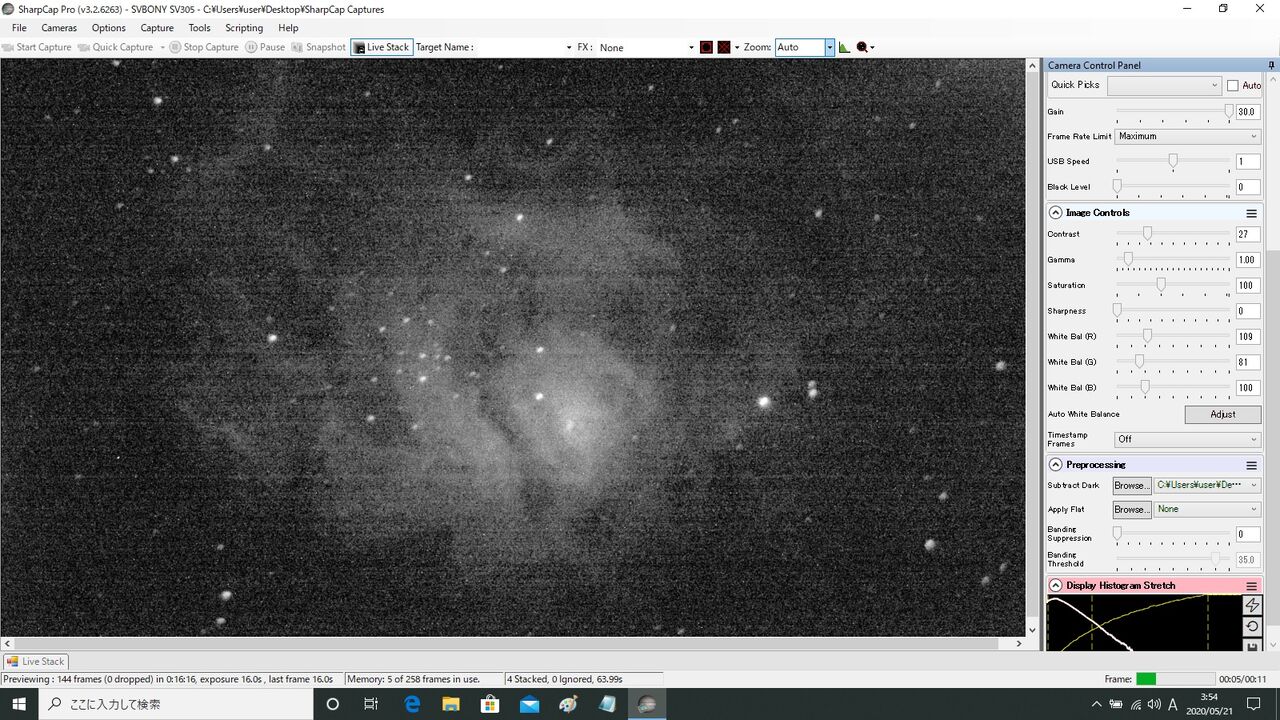Show hidden system tray icons
The width and height of the screenshot is (1280, 720).
click(1097, 704)
